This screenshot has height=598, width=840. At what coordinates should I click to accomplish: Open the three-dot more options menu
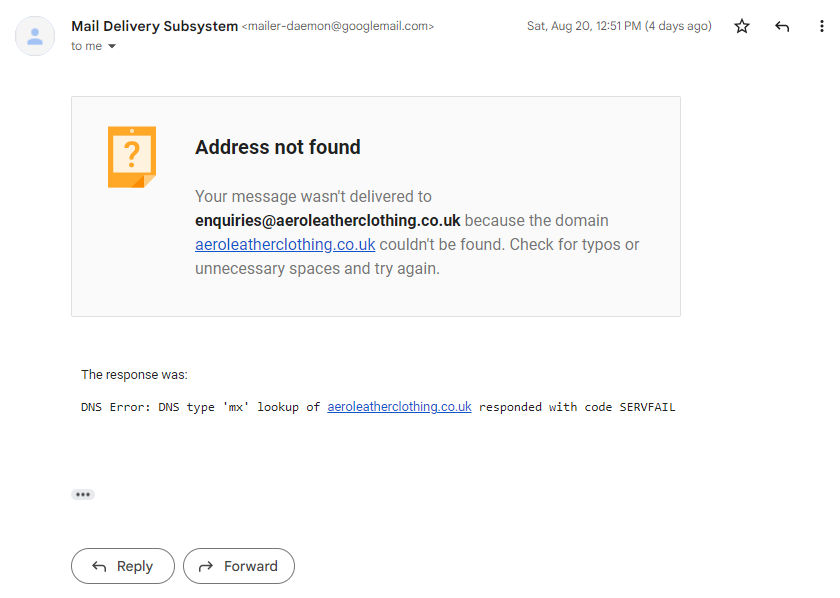822,26
